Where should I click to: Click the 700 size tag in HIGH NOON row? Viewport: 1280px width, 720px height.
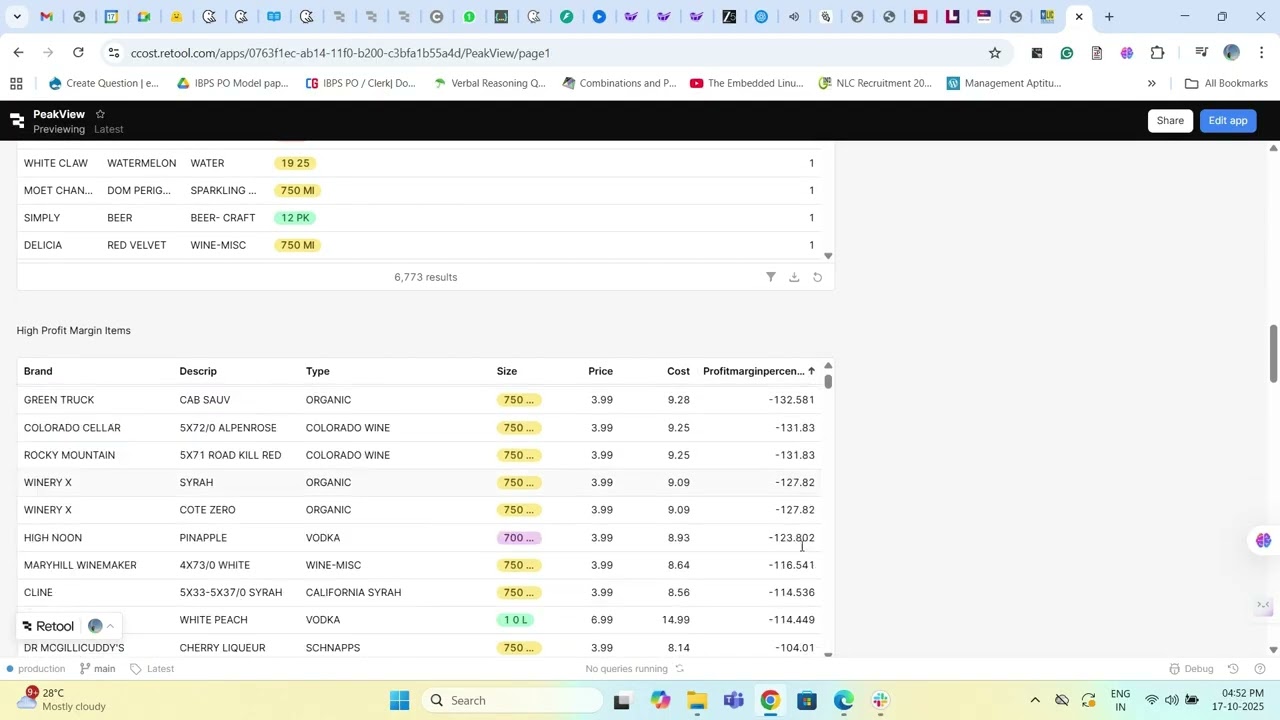click(519, 538)
